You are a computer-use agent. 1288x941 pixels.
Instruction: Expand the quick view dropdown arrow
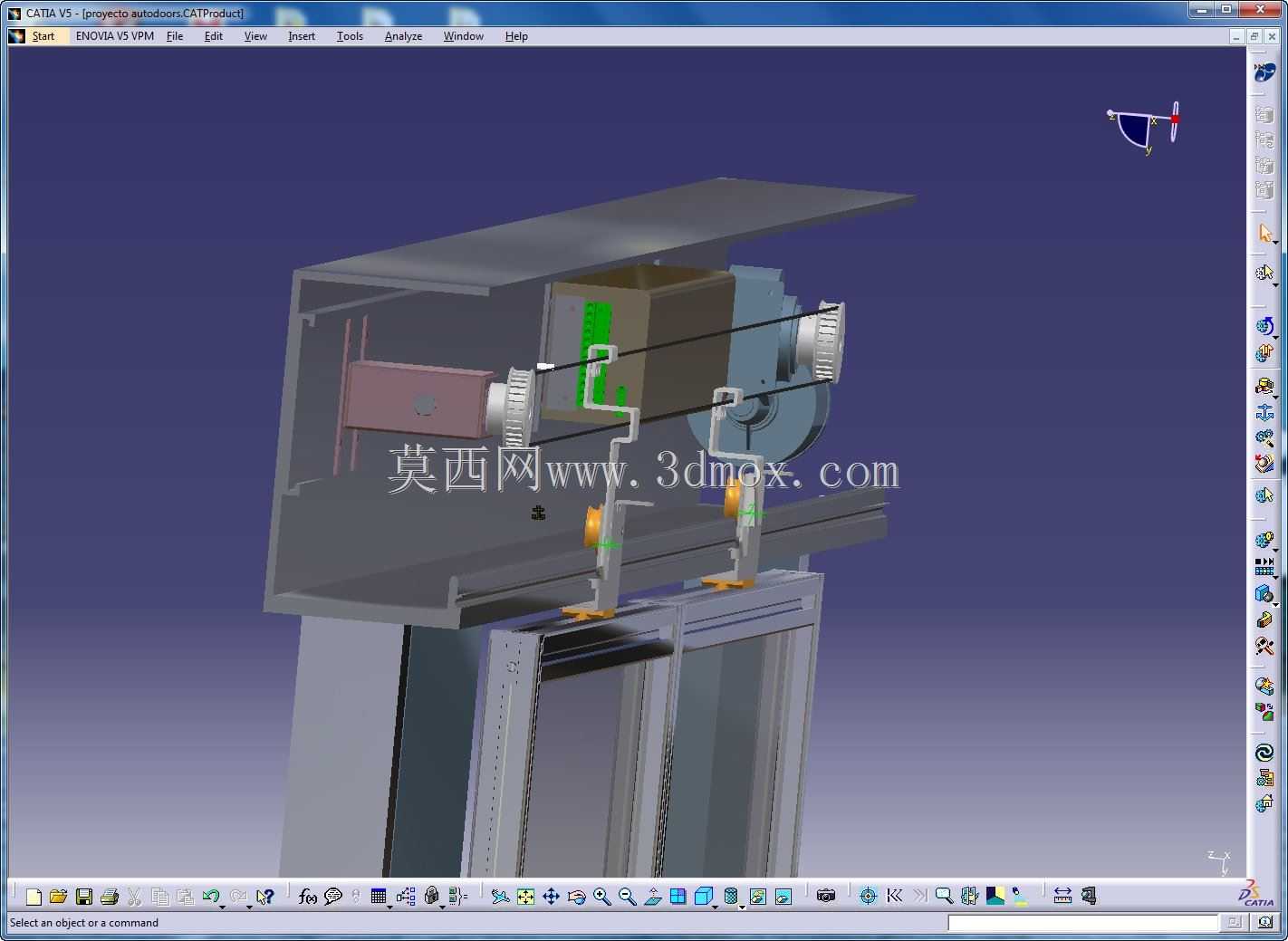pyautogui.click(x=716, y=906)
